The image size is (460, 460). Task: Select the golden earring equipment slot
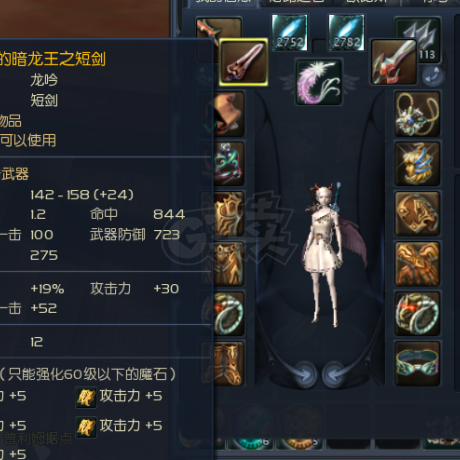pyautogui.click(x=417, y=163)
